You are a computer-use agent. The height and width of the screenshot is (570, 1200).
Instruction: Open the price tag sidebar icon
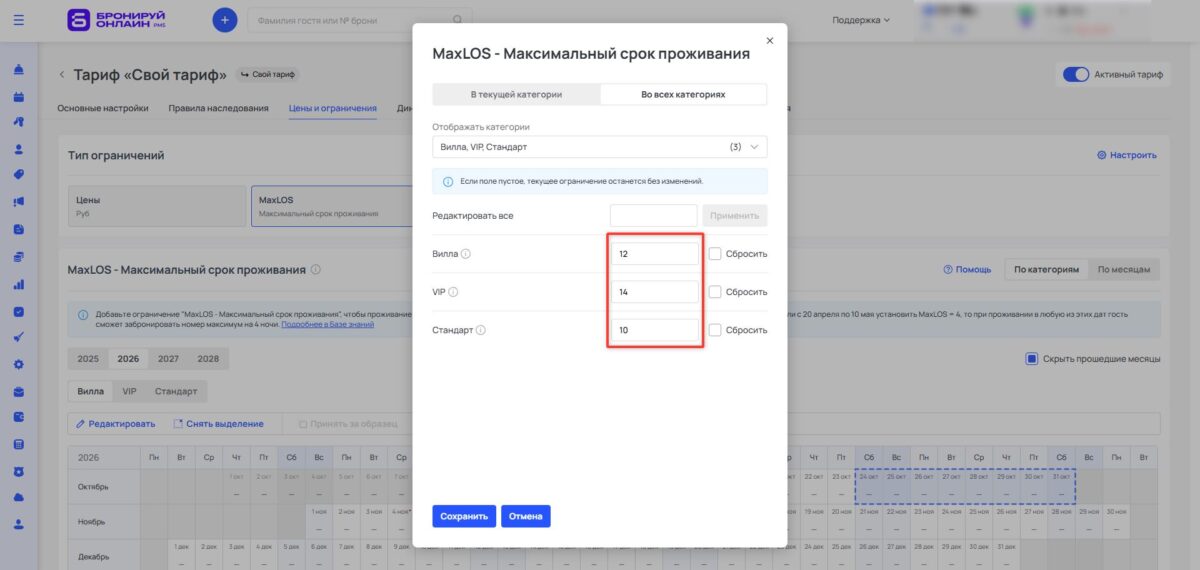point(19,175)
